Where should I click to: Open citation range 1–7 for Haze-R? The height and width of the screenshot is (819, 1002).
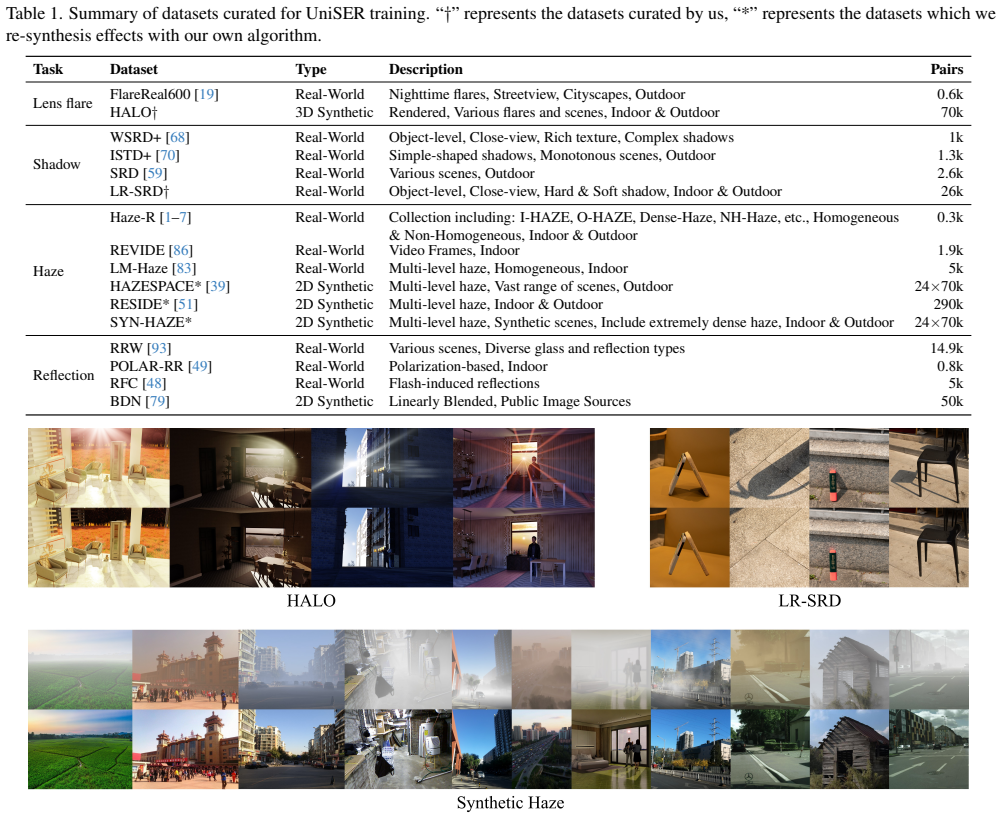coord(176,217)
